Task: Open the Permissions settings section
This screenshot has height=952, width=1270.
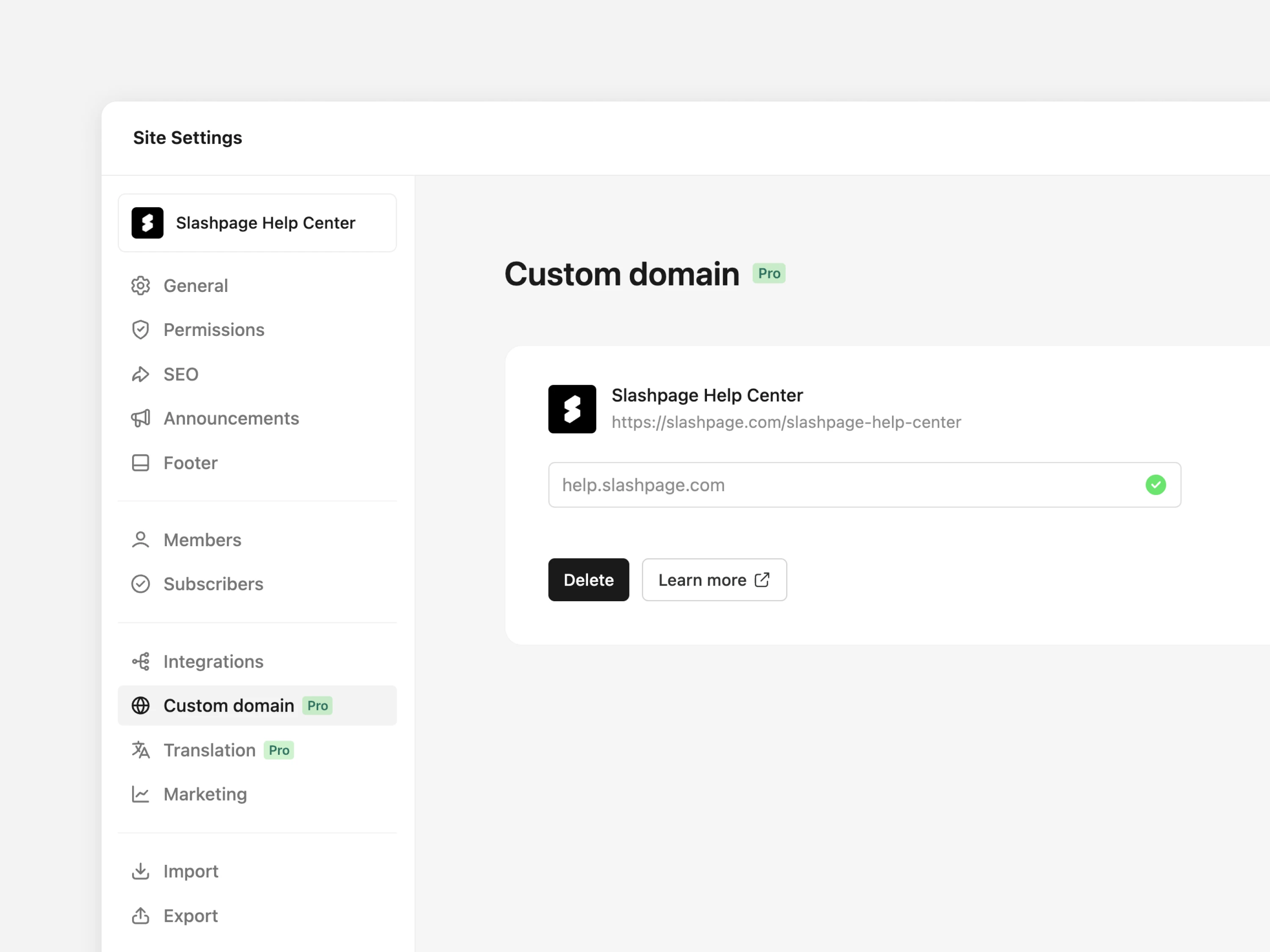Action: tap(257, 330)
